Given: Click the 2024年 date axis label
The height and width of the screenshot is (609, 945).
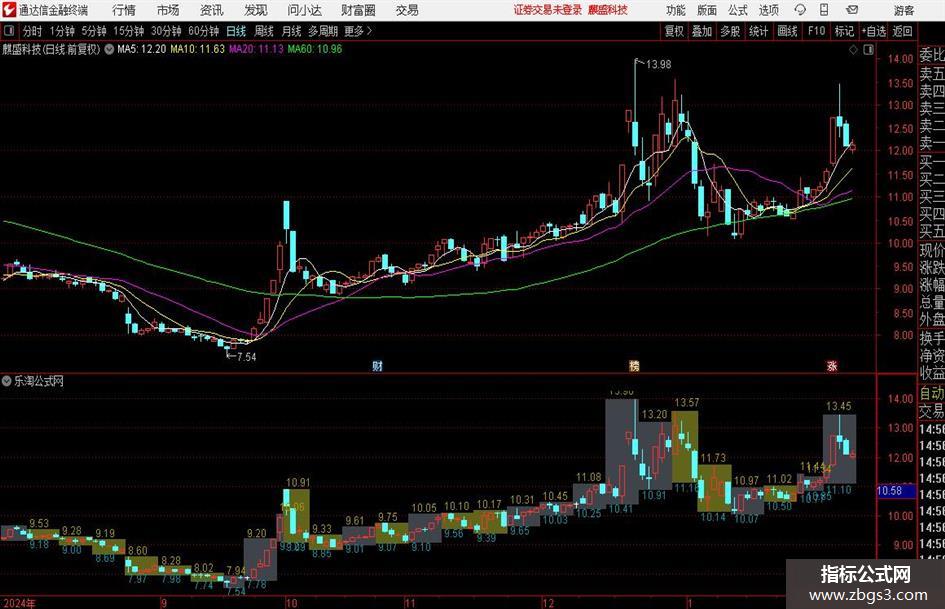Looking at the screenshot, I should coord(19,603).
